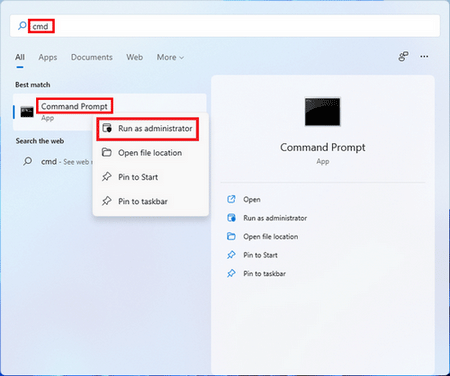Screen dimensions: 450x376
Task: Choose Pin to taskbar in context menu
Action: click(x=151, y=201)
